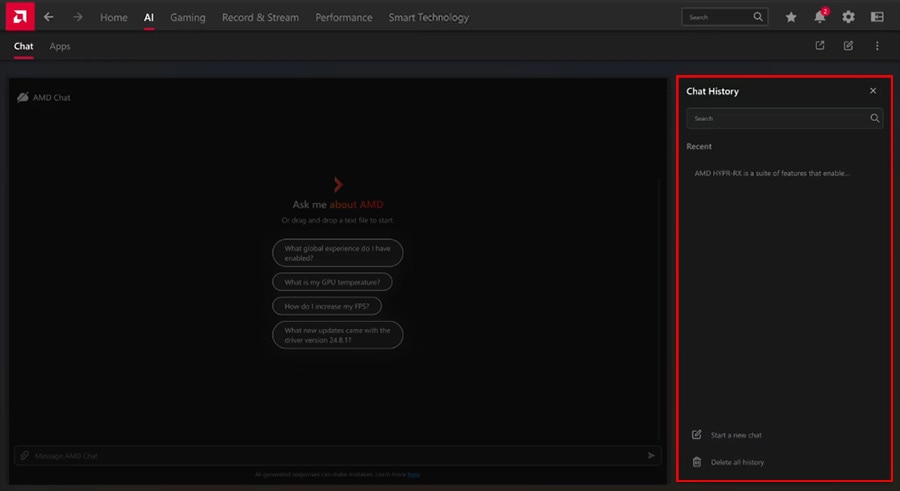Image resolution: width=900 pixels, height=491 pixels.
Task: Click the AMD logo icon
Action: (20, 16)
